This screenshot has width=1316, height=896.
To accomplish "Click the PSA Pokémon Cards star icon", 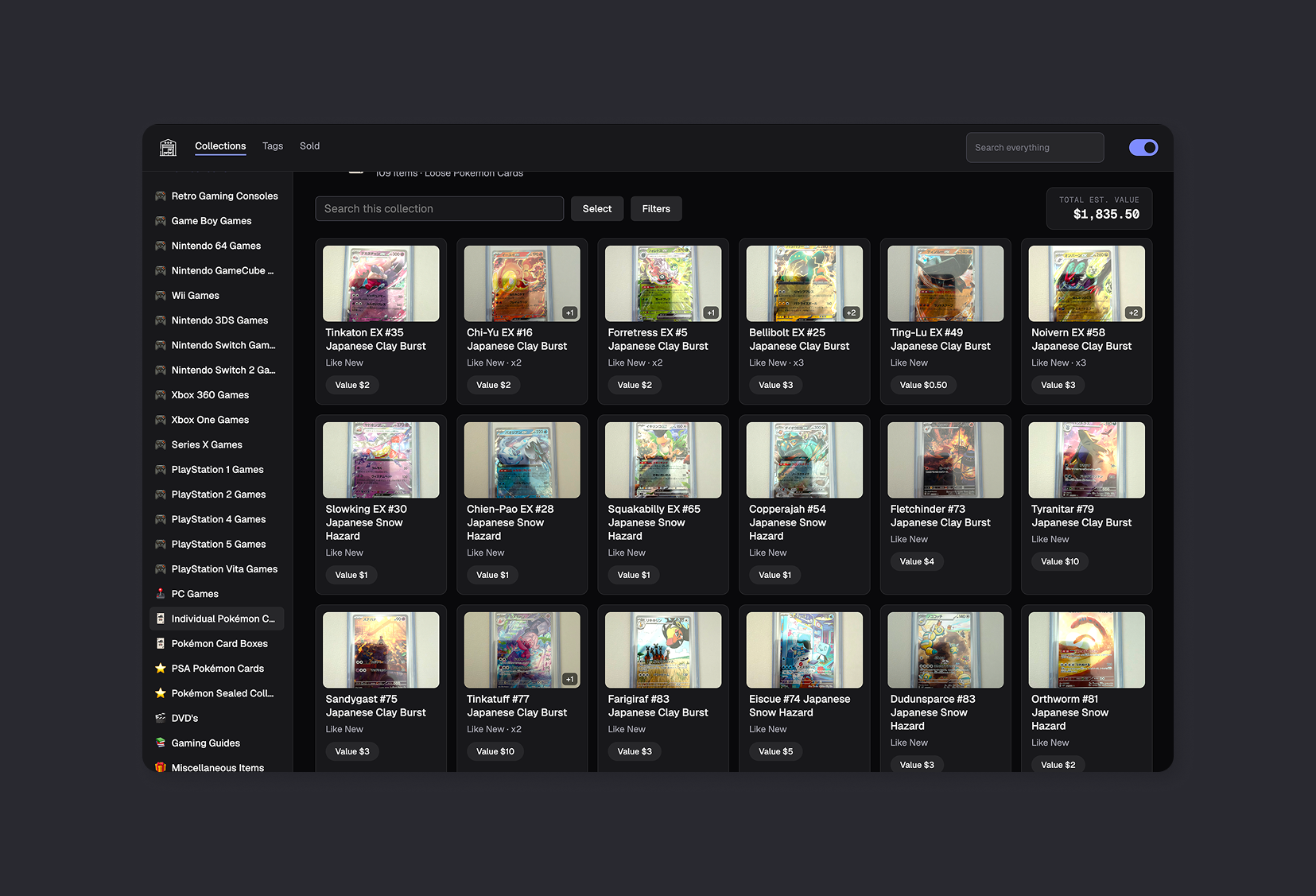I will [x=161, y=669].
